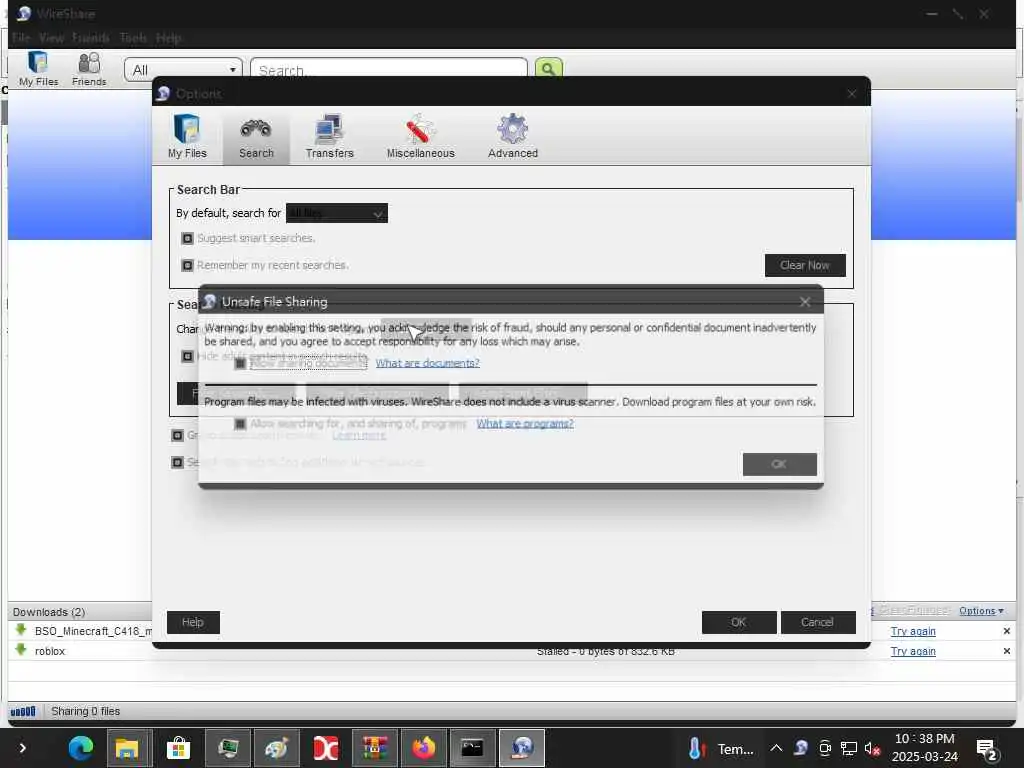Open Help menu in WireShare

click(x=168, y=38)
